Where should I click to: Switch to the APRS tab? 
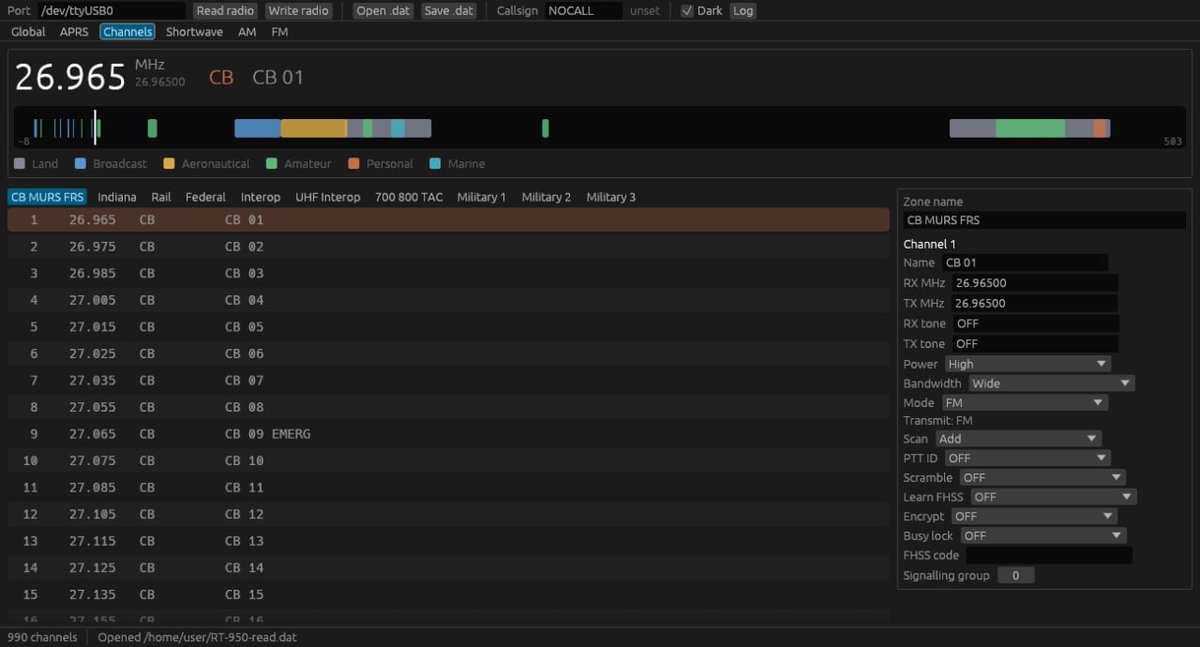click(74, 32)
